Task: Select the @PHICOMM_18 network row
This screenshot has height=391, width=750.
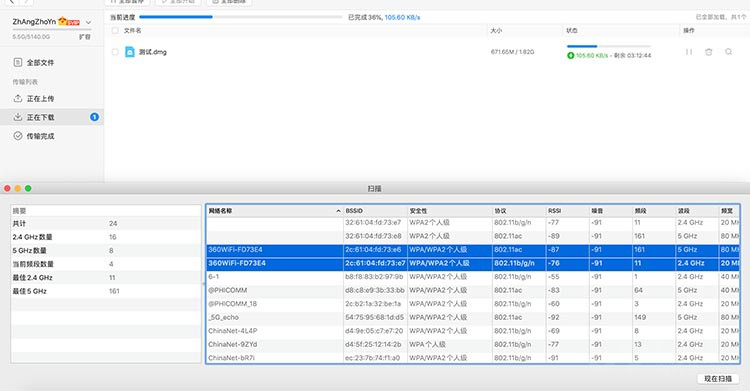Action: 473,304
